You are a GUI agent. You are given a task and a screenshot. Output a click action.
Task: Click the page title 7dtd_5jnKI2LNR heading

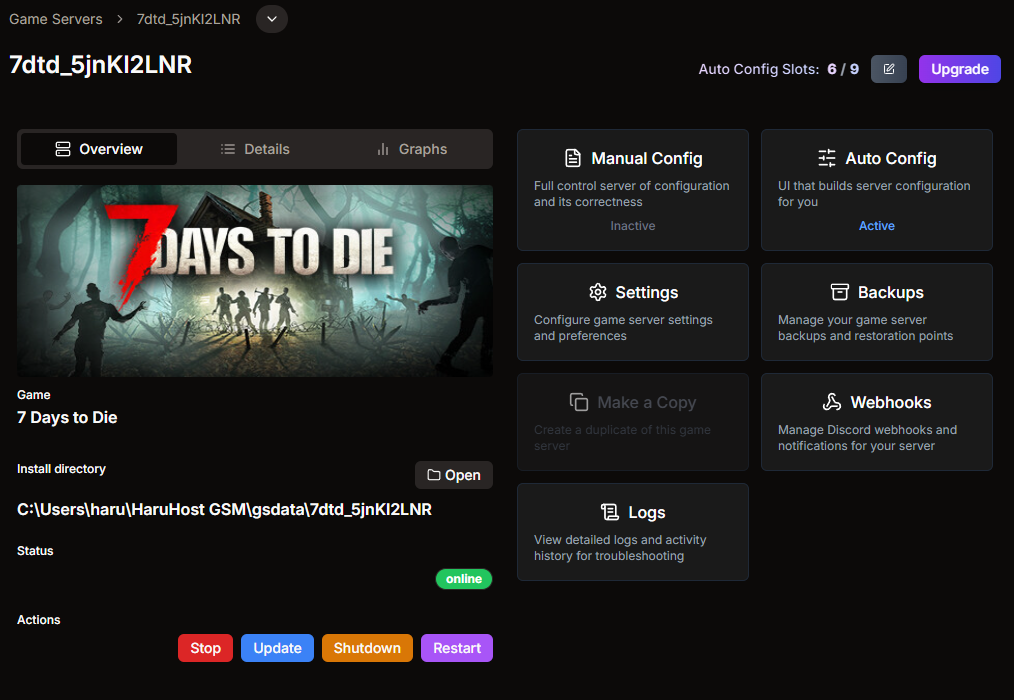tap(101, 65)
